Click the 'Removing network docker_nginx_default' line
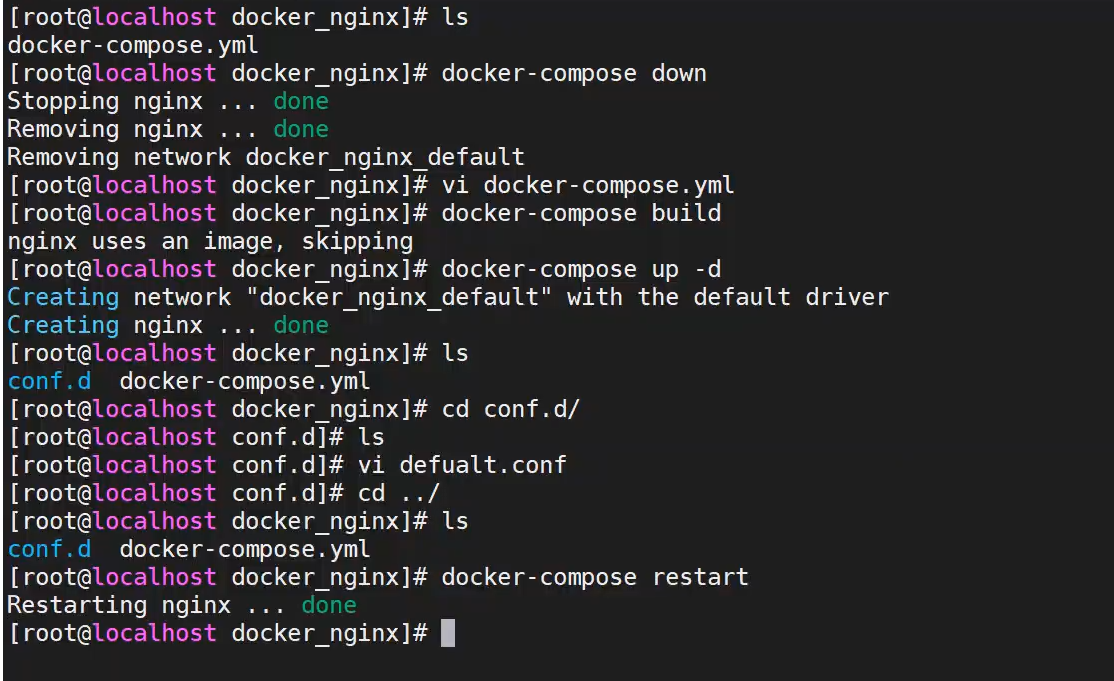The width and height of the screenshot is (1114, 681). coord(265,157)
